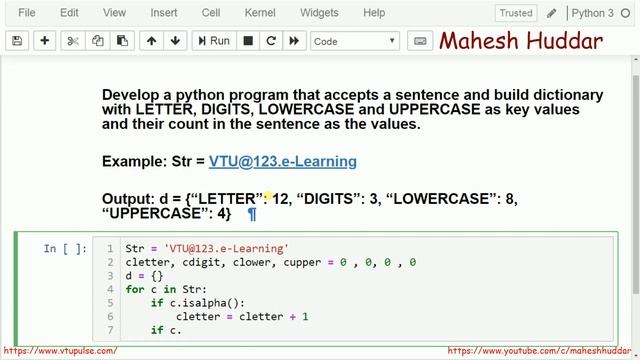Screen dimensions: 640x360
Task: Open the Kernel menu
Action: pyautogui.click(x=260, y=13)
